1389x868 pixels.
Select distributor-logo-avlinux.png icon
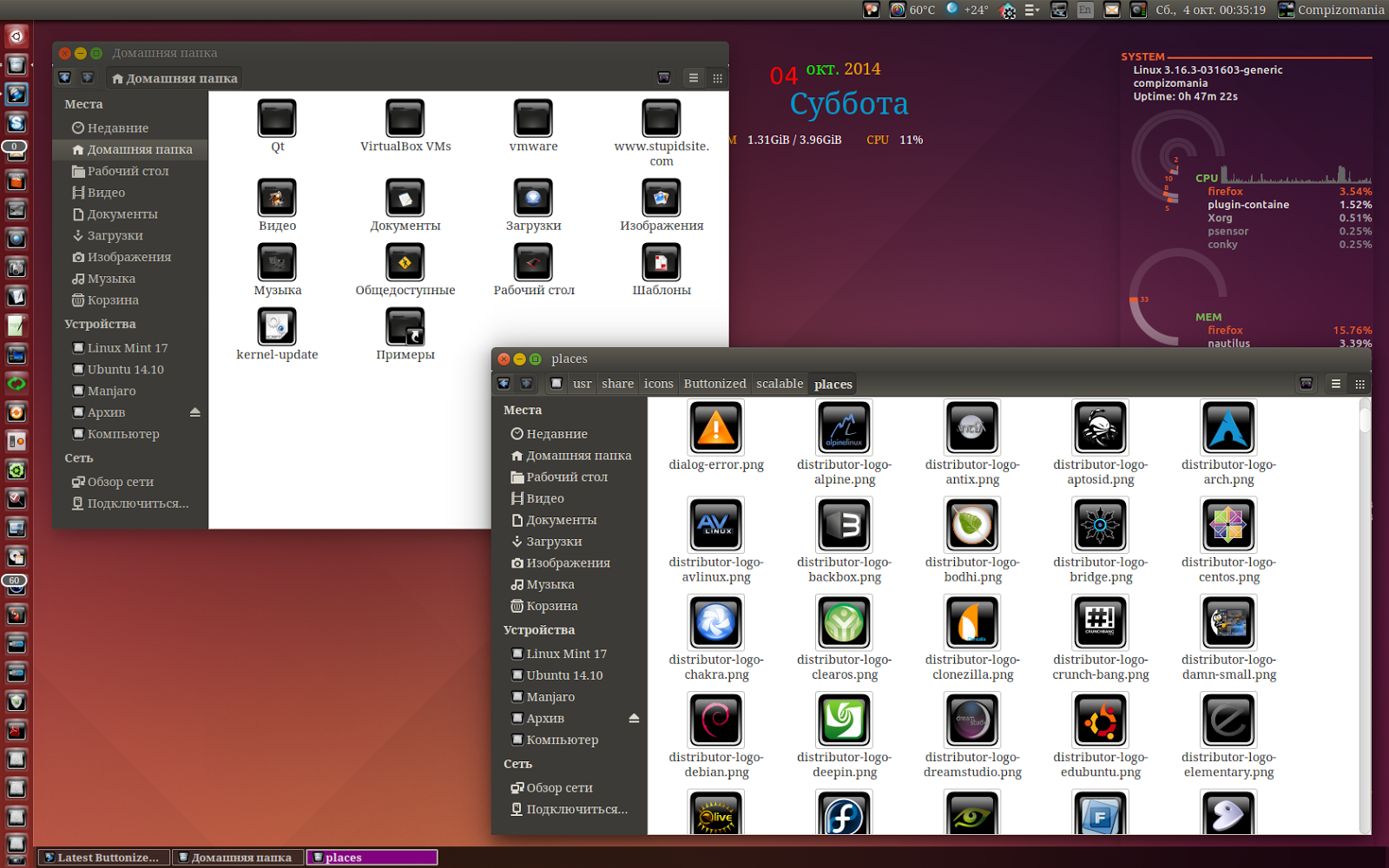pos(716,525)
